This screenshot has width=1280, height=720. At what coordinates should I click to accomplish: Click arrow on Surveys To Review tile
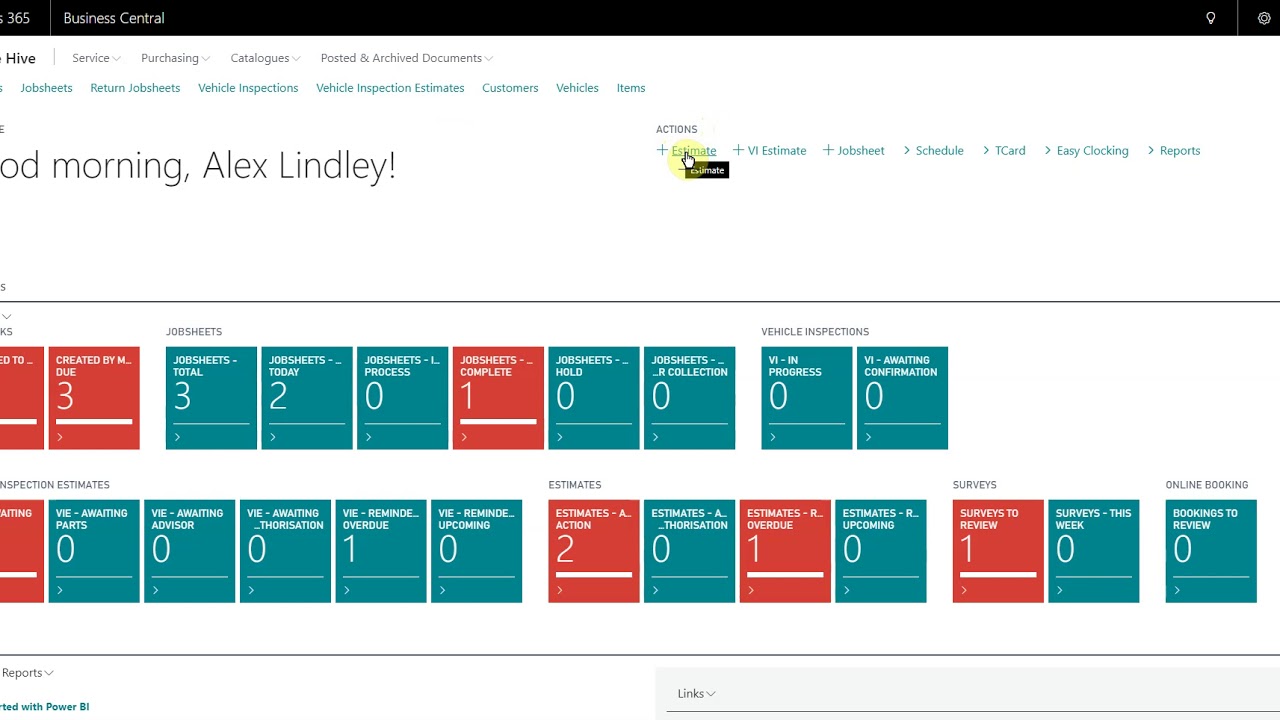[x=964, y=590]
